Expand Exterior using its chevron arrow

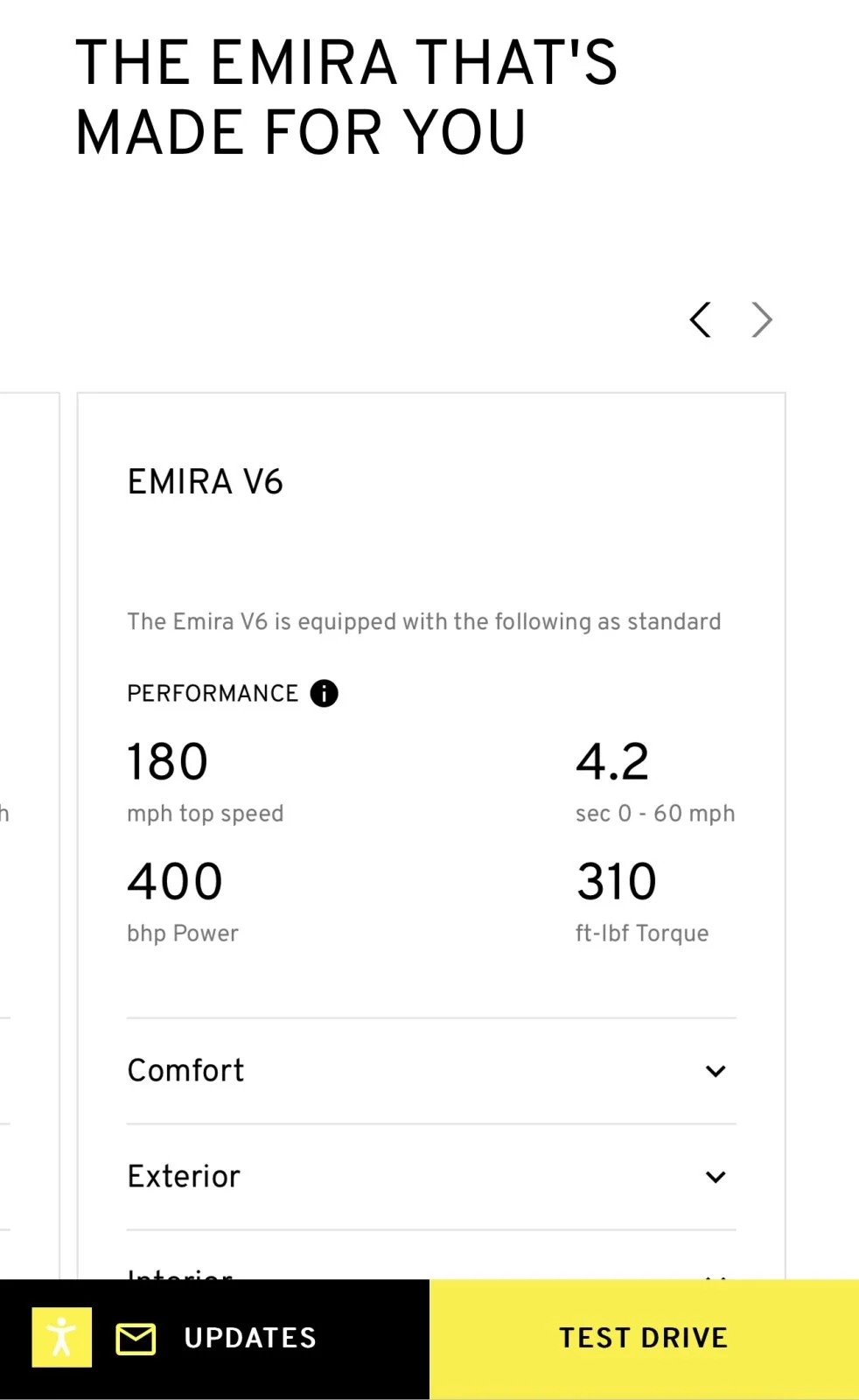tap(716, 1177)
